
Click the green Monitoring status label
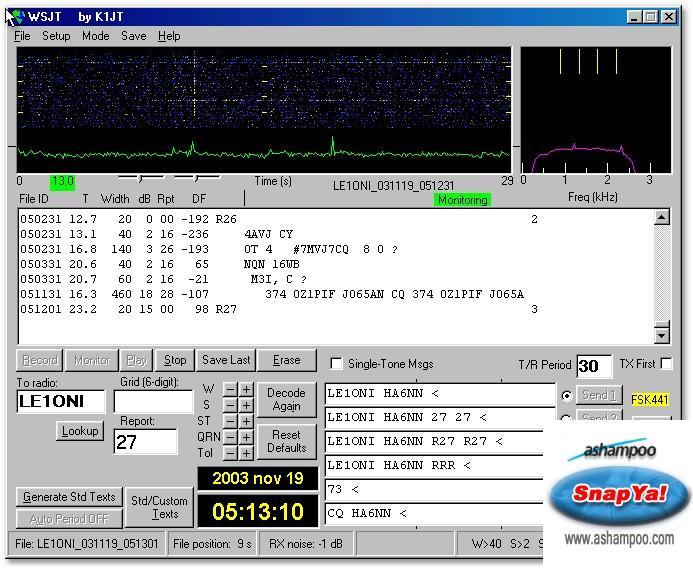click(x=462, y=200)
